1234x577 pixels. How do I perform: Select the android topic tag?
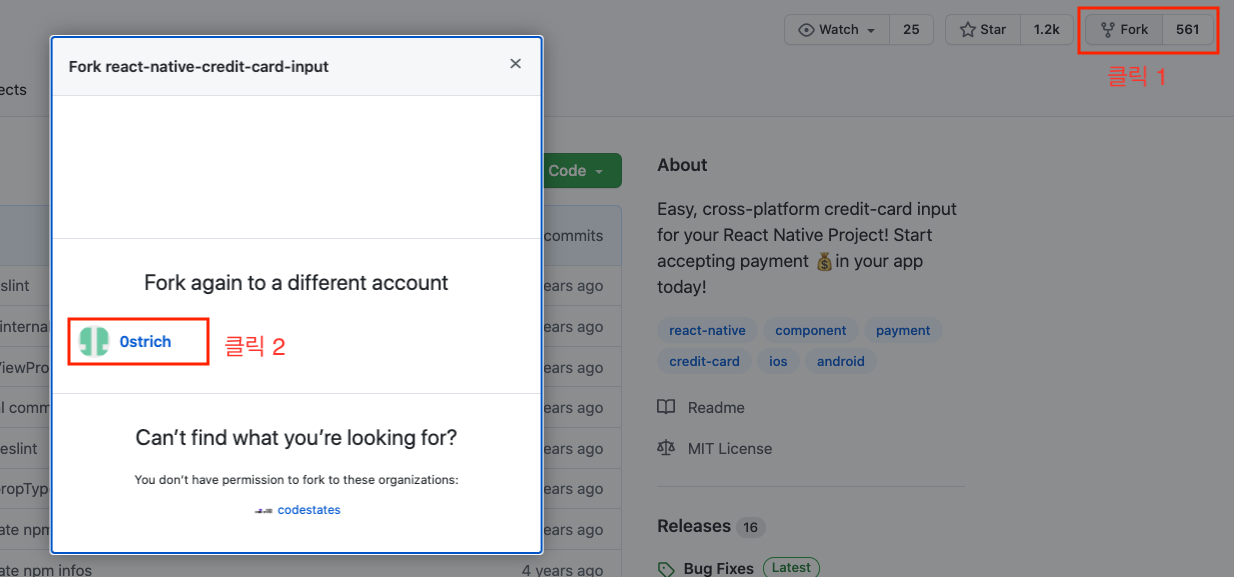coord(840,362)
